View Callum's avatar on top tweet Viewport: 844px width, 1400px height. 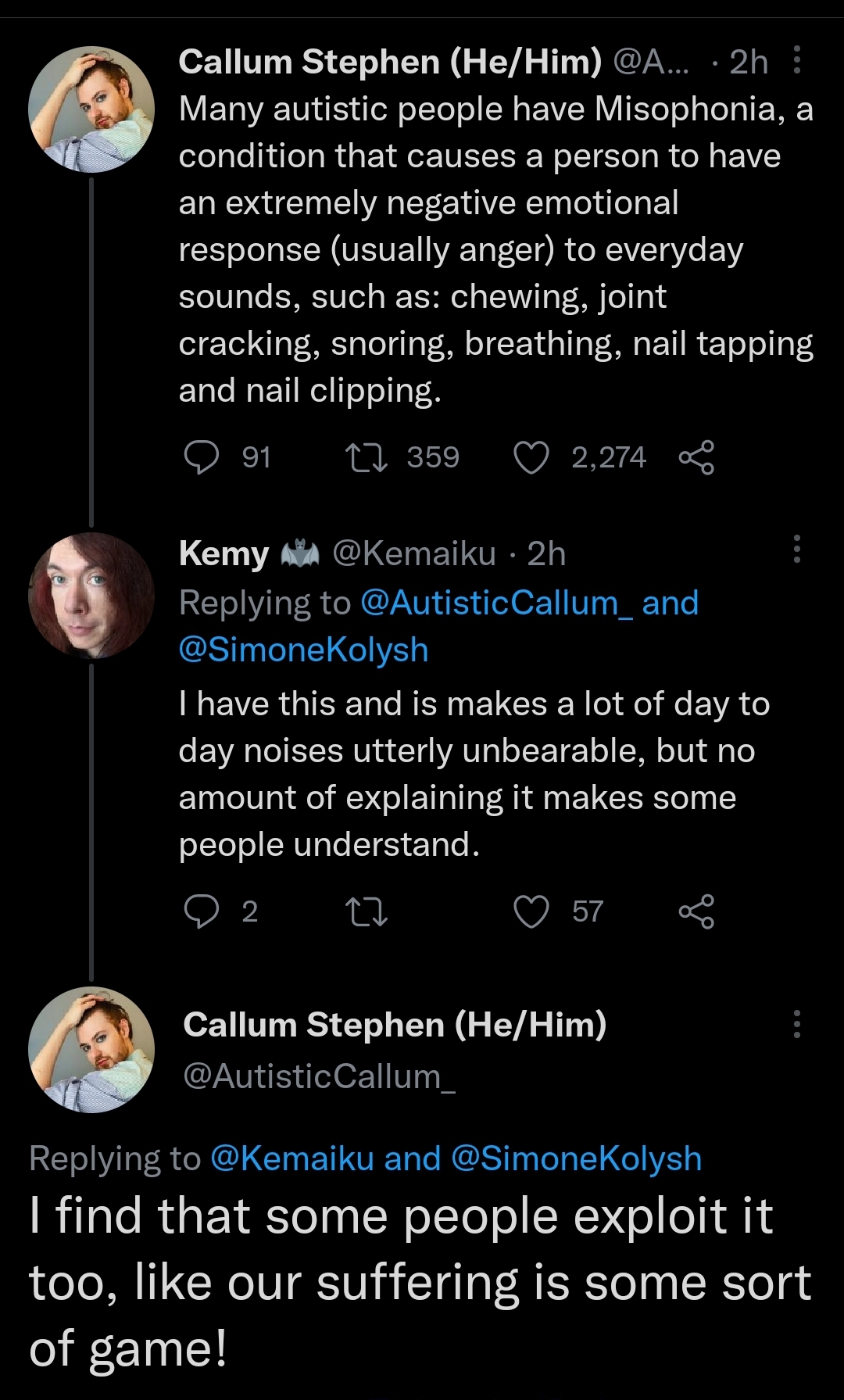tap(91, 109)
